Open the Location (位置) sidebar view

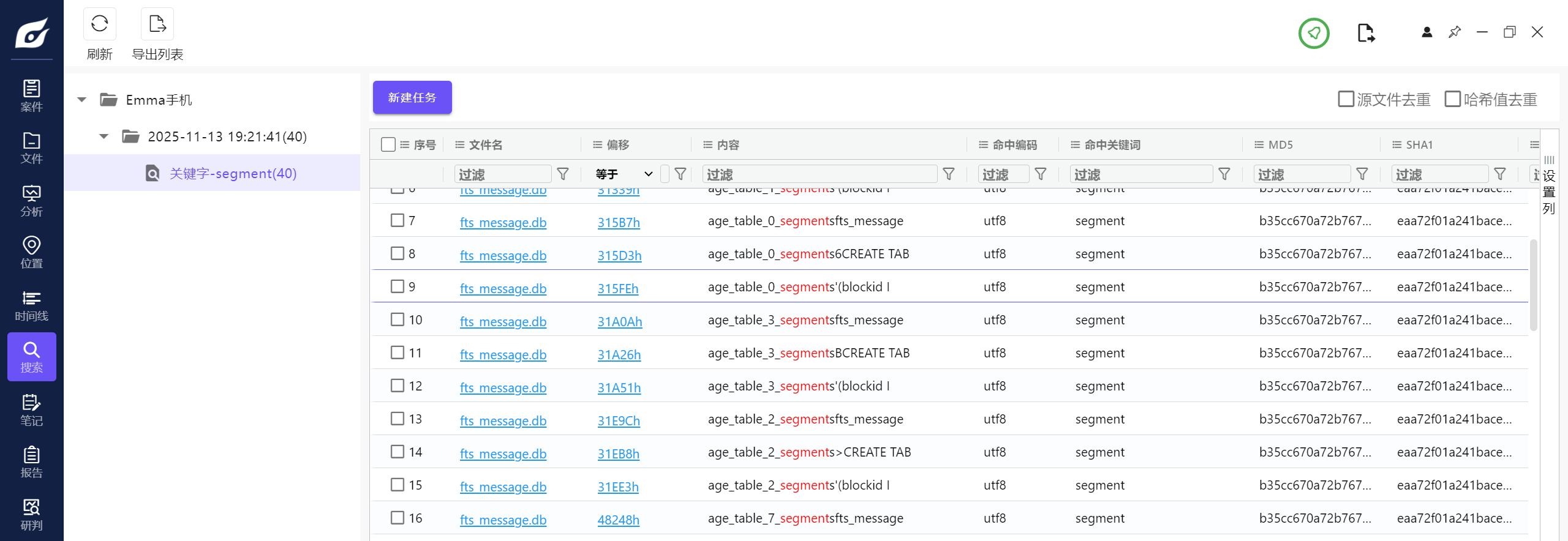[x=31, y=253]
